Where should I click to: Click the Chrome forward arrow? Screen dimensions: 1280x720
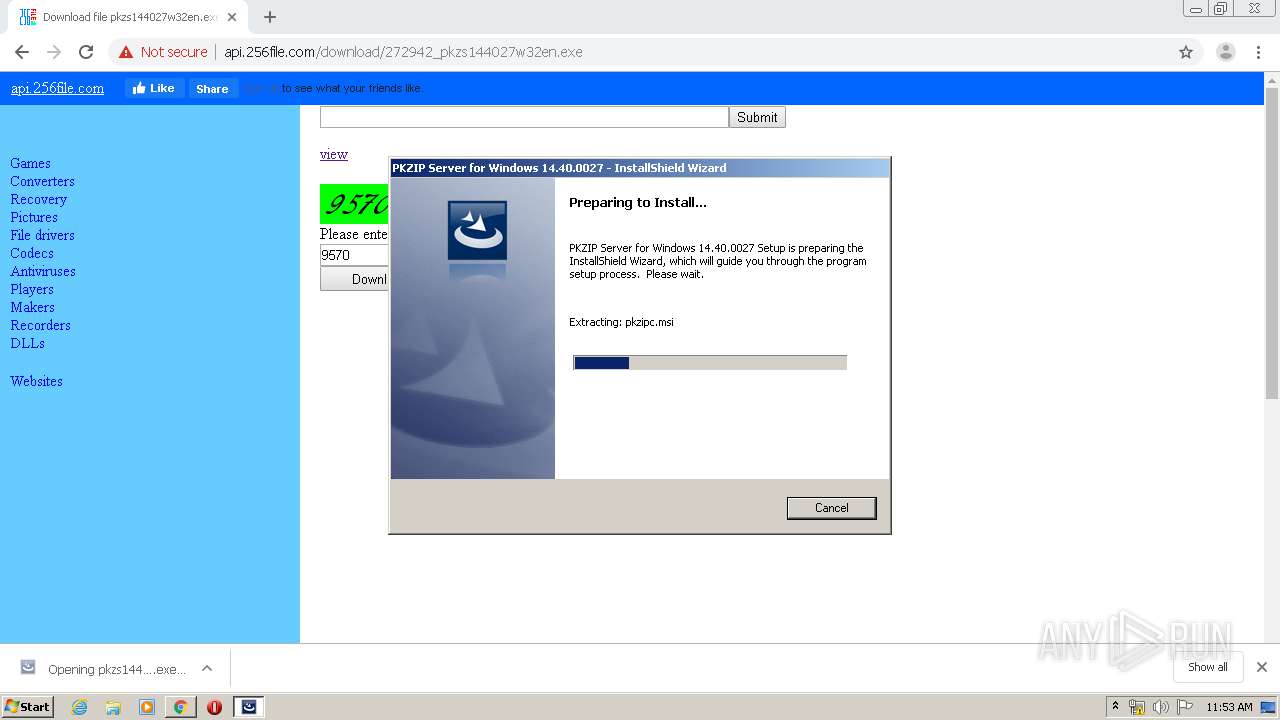coord(54,52)
